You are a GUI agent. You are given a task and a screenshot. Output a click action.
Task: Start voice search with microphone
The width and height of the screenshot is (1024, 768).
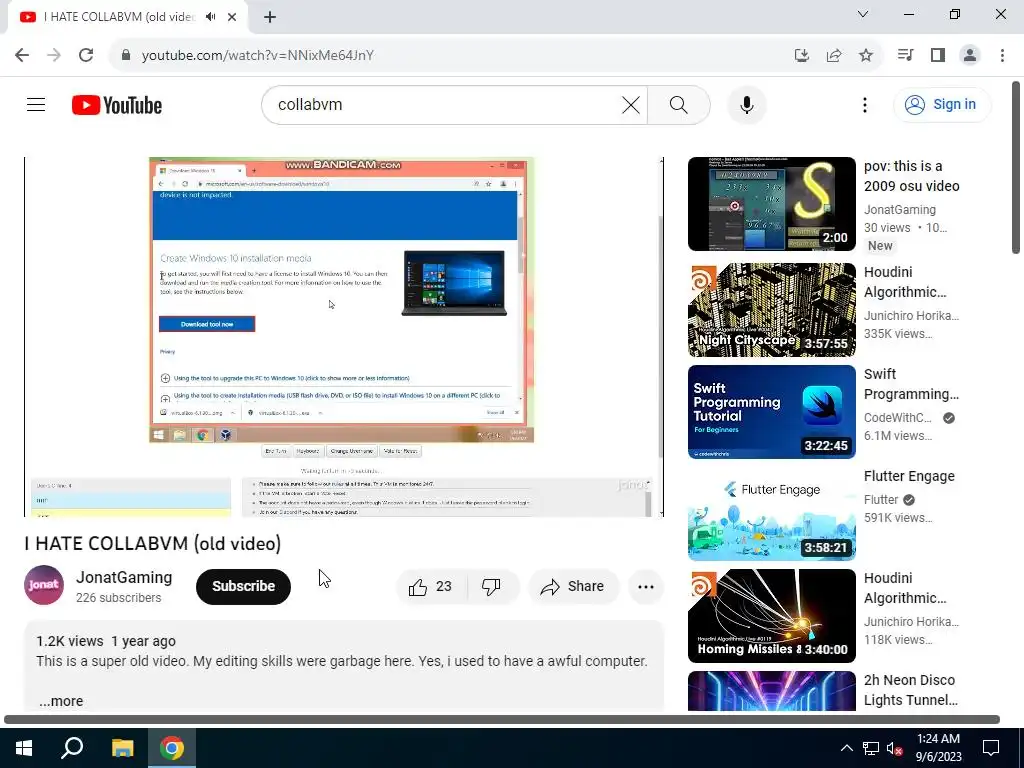coord(746,104)
